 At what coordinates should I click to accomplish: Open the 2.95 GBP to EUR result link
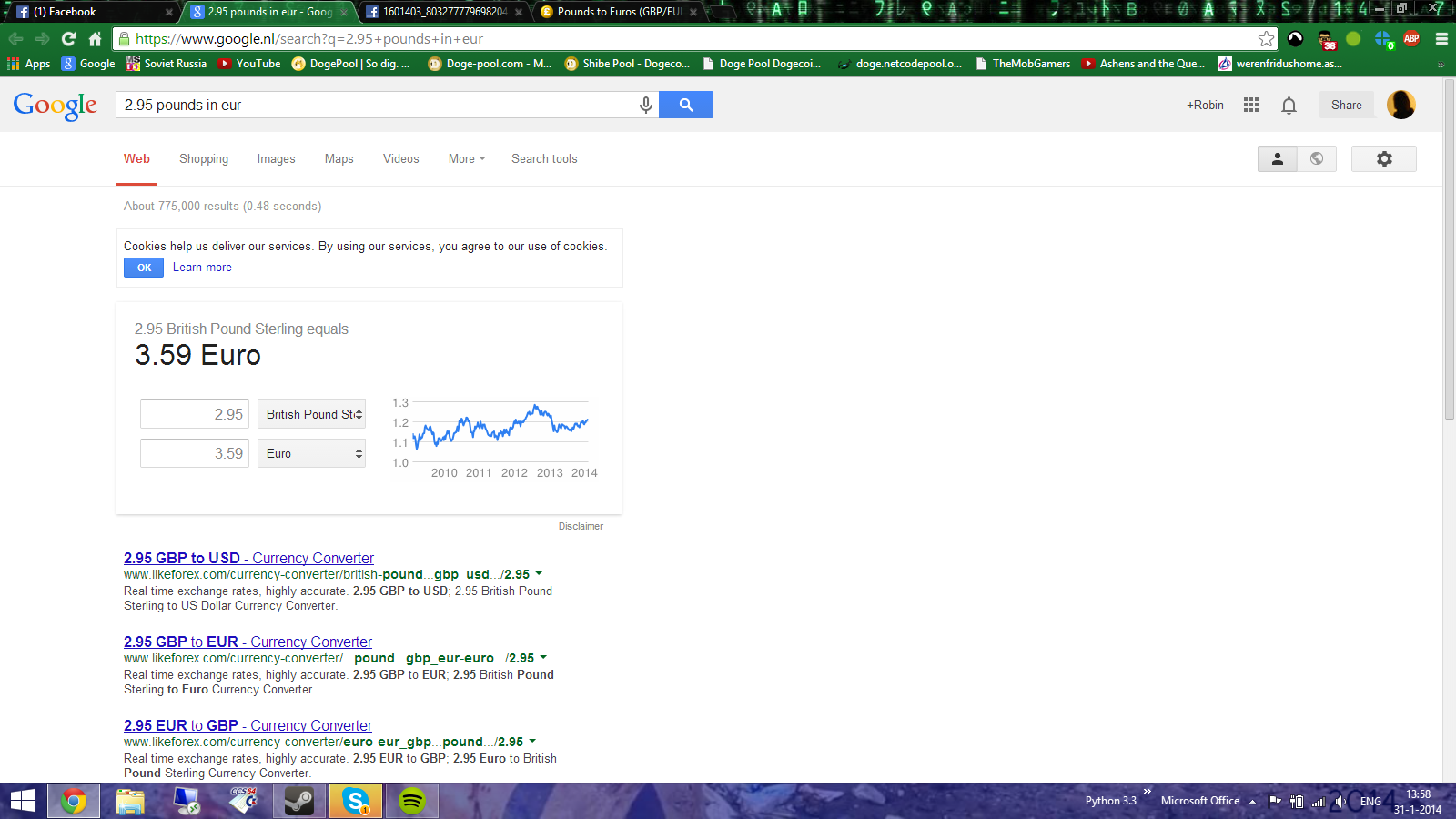point(248,642)
